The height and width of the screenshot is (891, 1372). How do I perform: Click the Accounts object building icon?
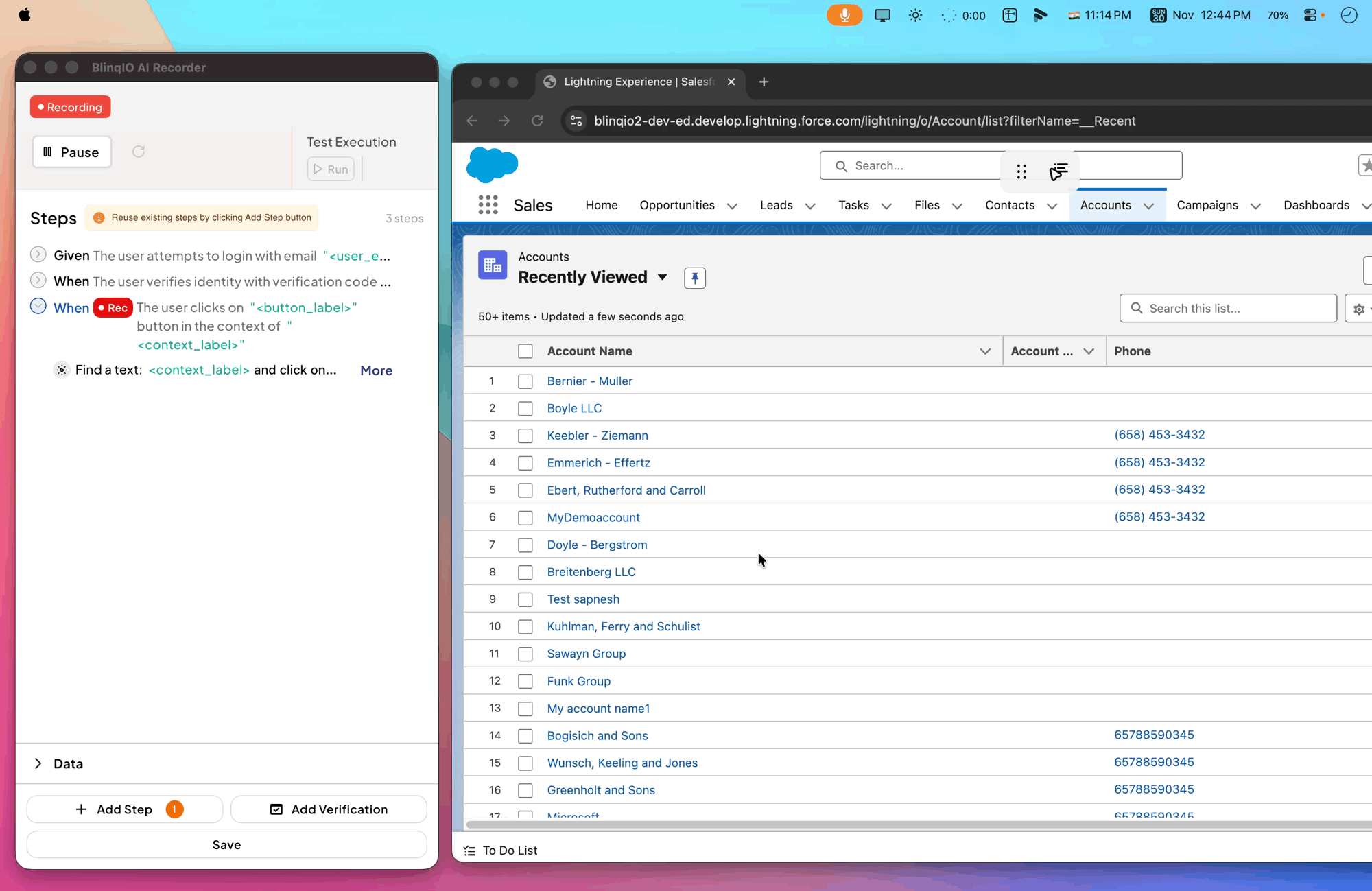[x=493, y=265]
